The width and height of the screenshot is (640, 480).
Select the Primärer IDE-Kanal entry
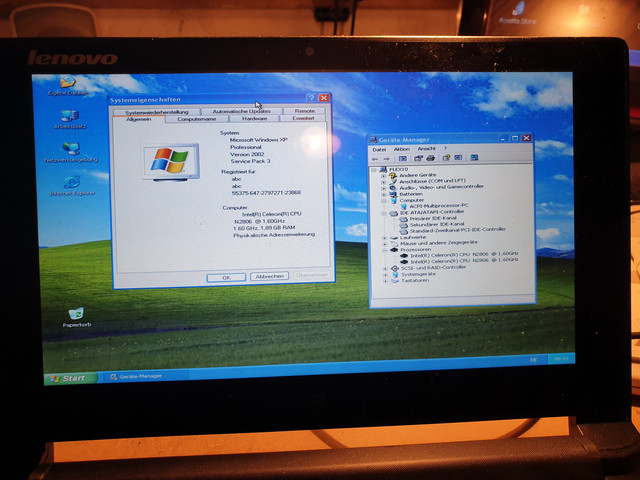coord(433,218)
